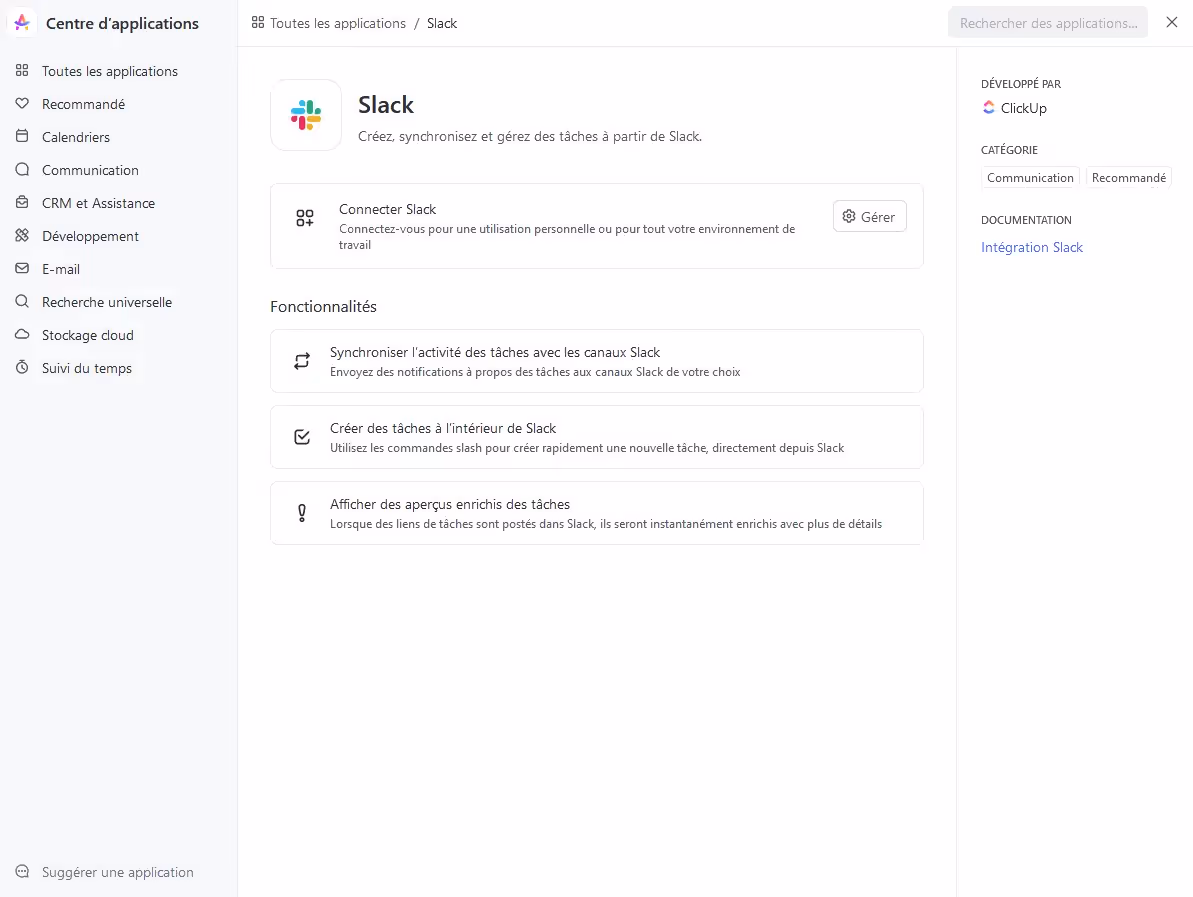Click the sync icon next to task activity feature
The height and width of the screenshot is (897, 1193).
tap(302, 361)
